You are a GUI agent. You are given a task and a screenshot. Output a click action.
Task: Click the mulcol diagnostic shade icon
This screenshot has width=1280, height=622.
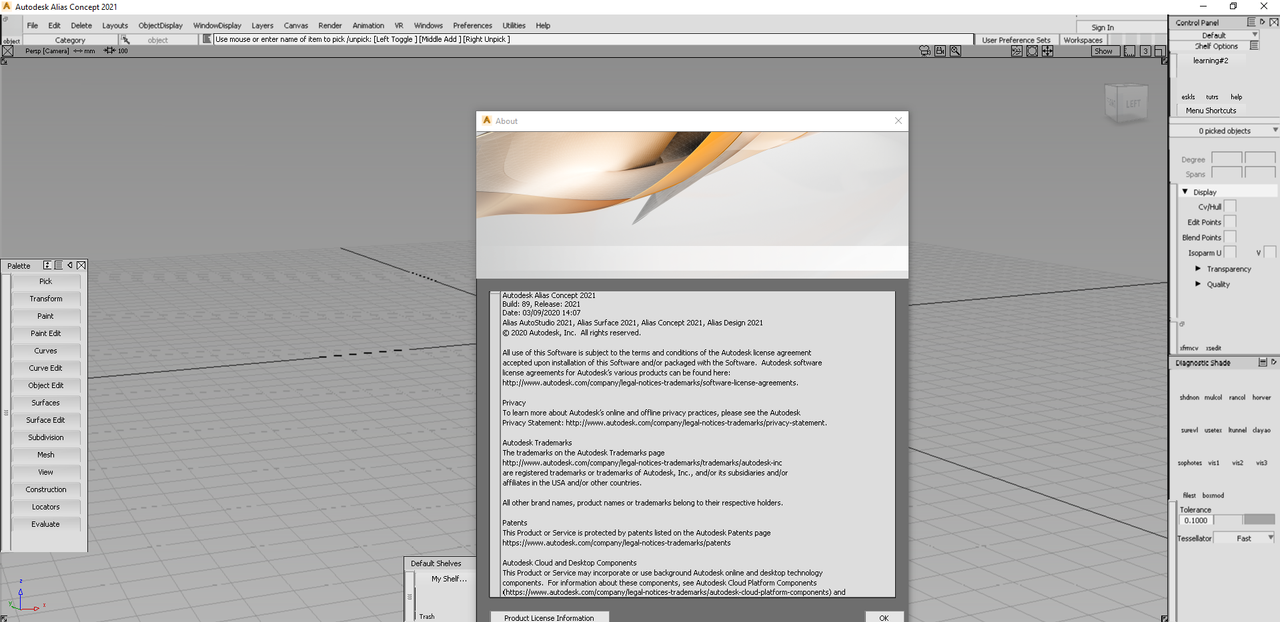(x=1213, y=397)
